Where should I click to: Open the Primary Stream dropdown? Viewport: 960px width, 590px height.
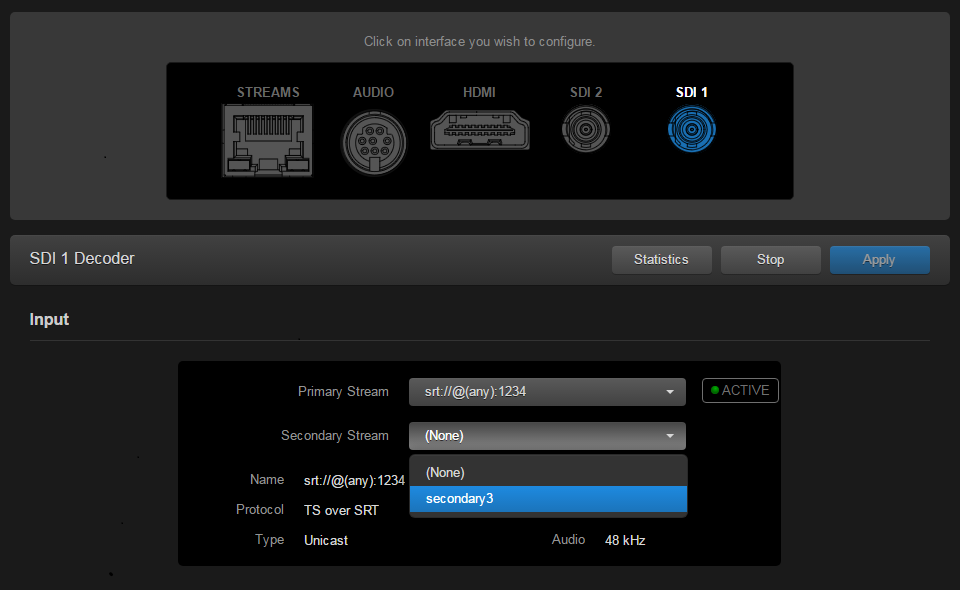click(547, 391)
